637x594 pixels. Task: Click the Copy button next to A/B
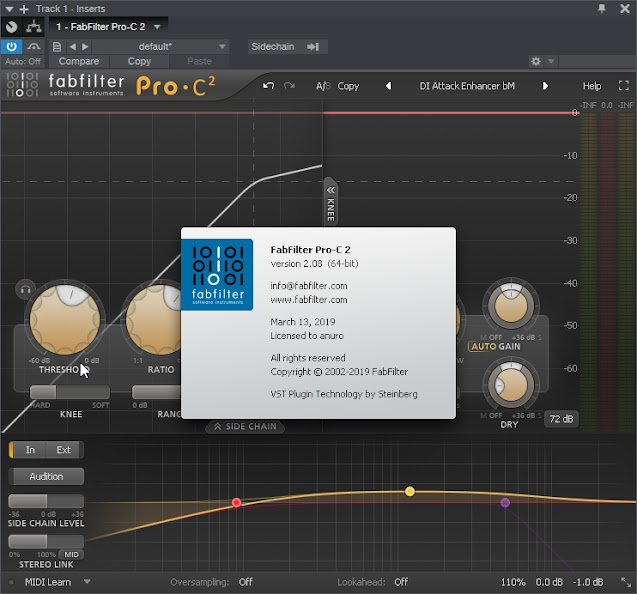(x=348, y=86)
